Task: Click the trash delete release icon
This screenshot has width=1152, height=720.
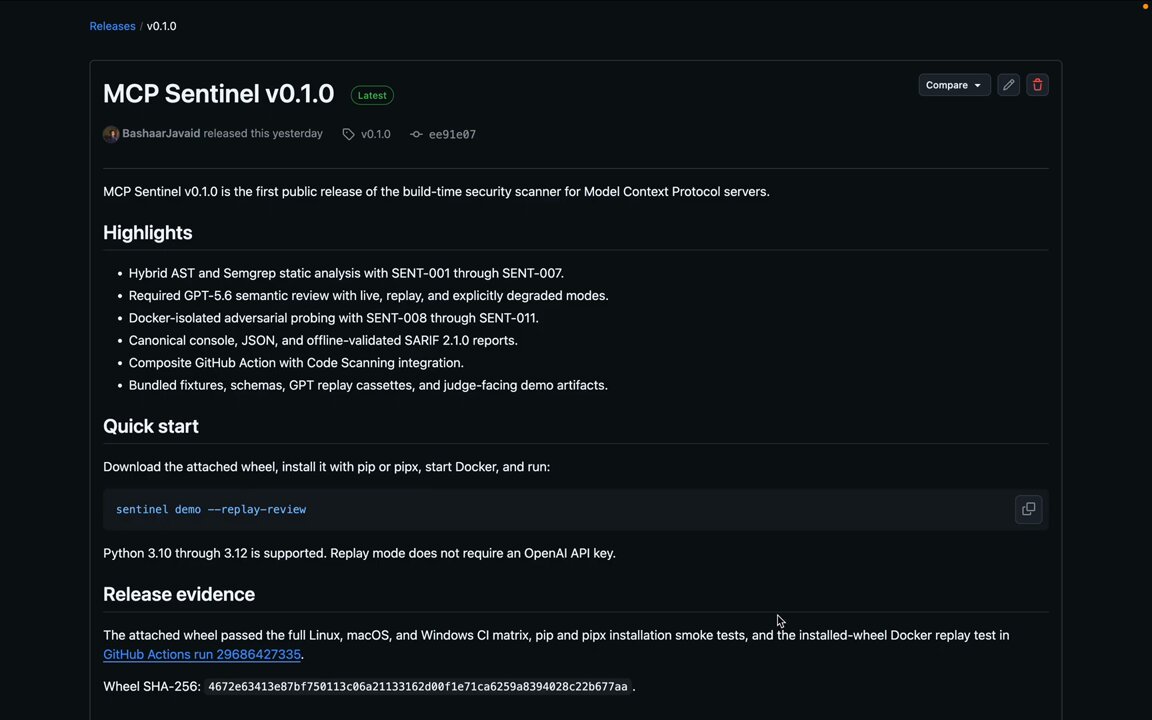Action: point(1037,84)
